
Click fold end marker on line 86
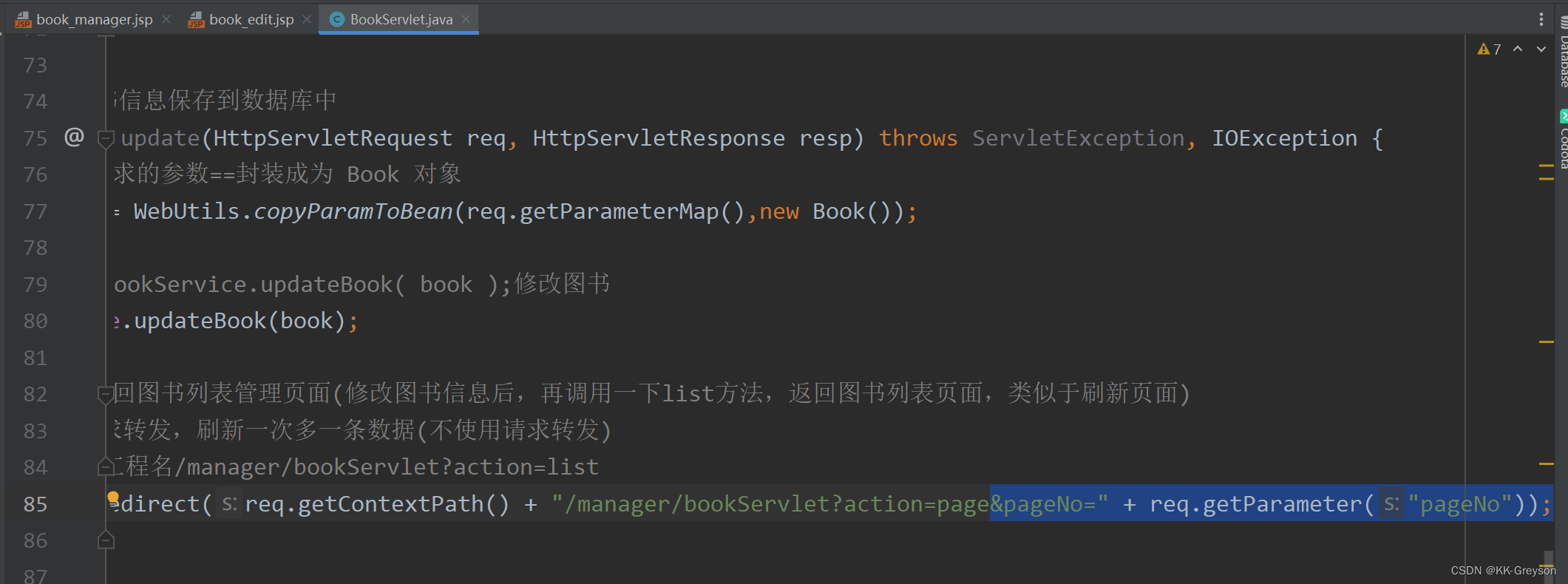[106, 540]
